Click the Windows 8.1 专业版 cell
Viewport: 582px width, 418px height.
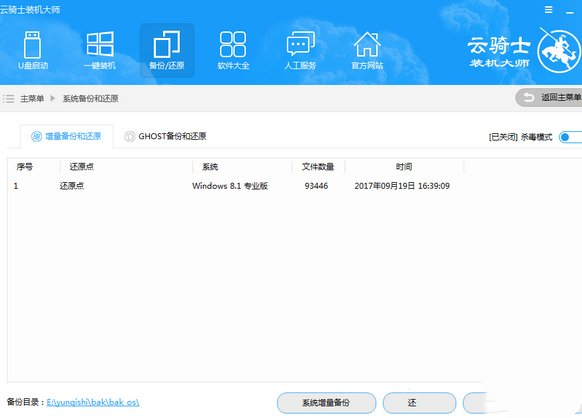click(230, 186)
